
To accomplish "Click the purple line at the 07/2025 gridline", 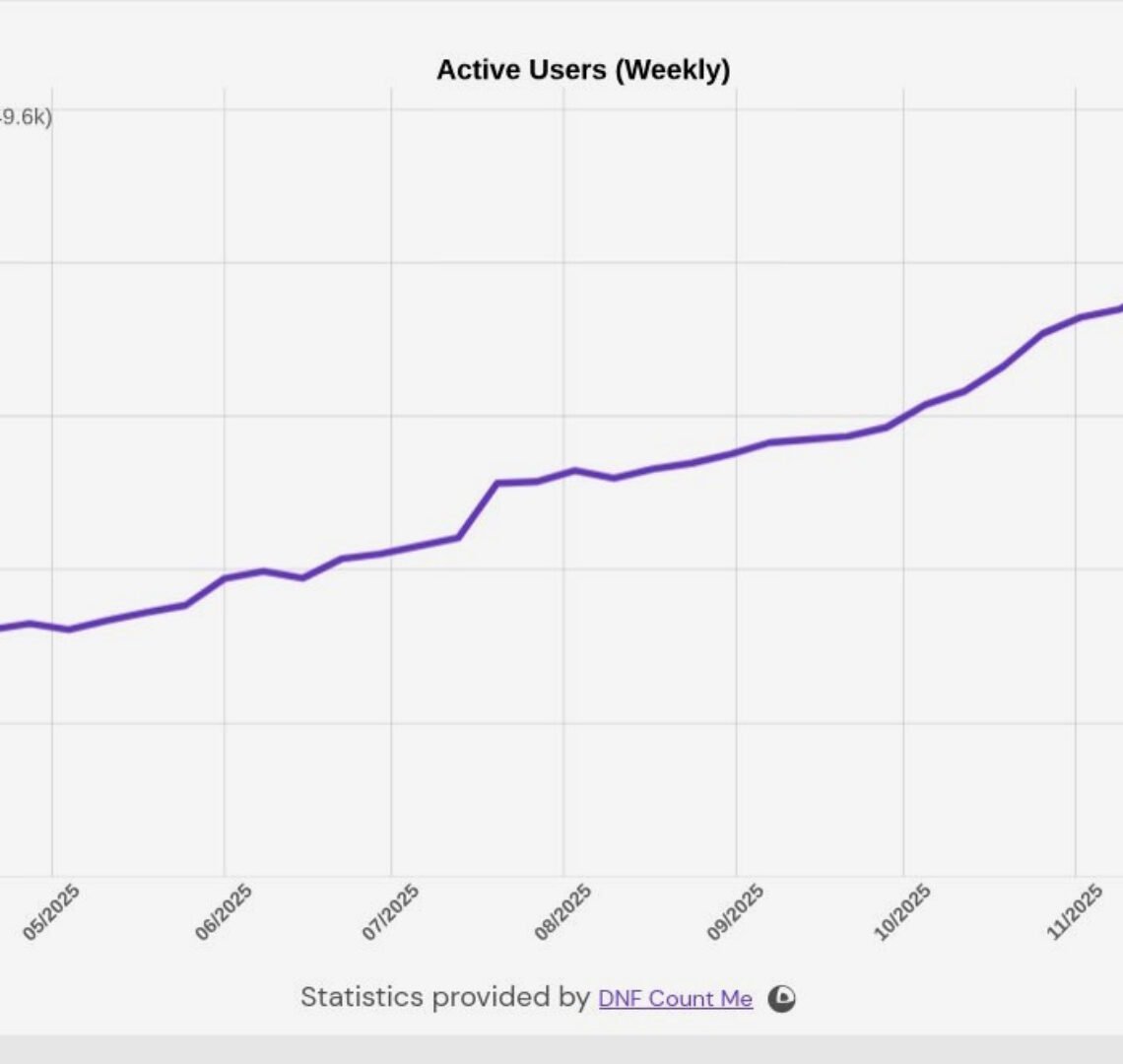I will point(391,551).
